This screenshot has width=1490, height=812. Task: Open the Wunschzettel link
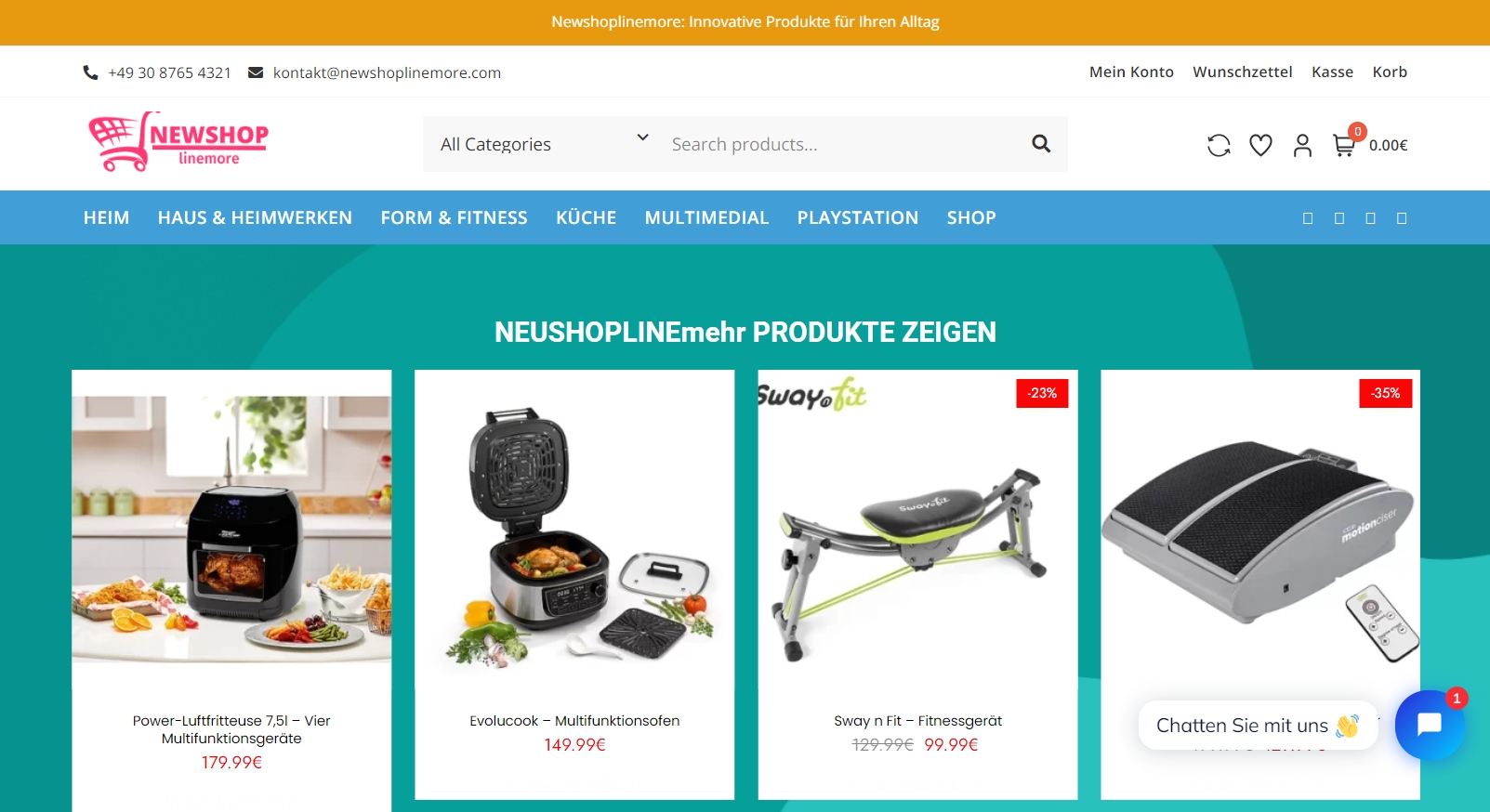(x=1242, y=72)
